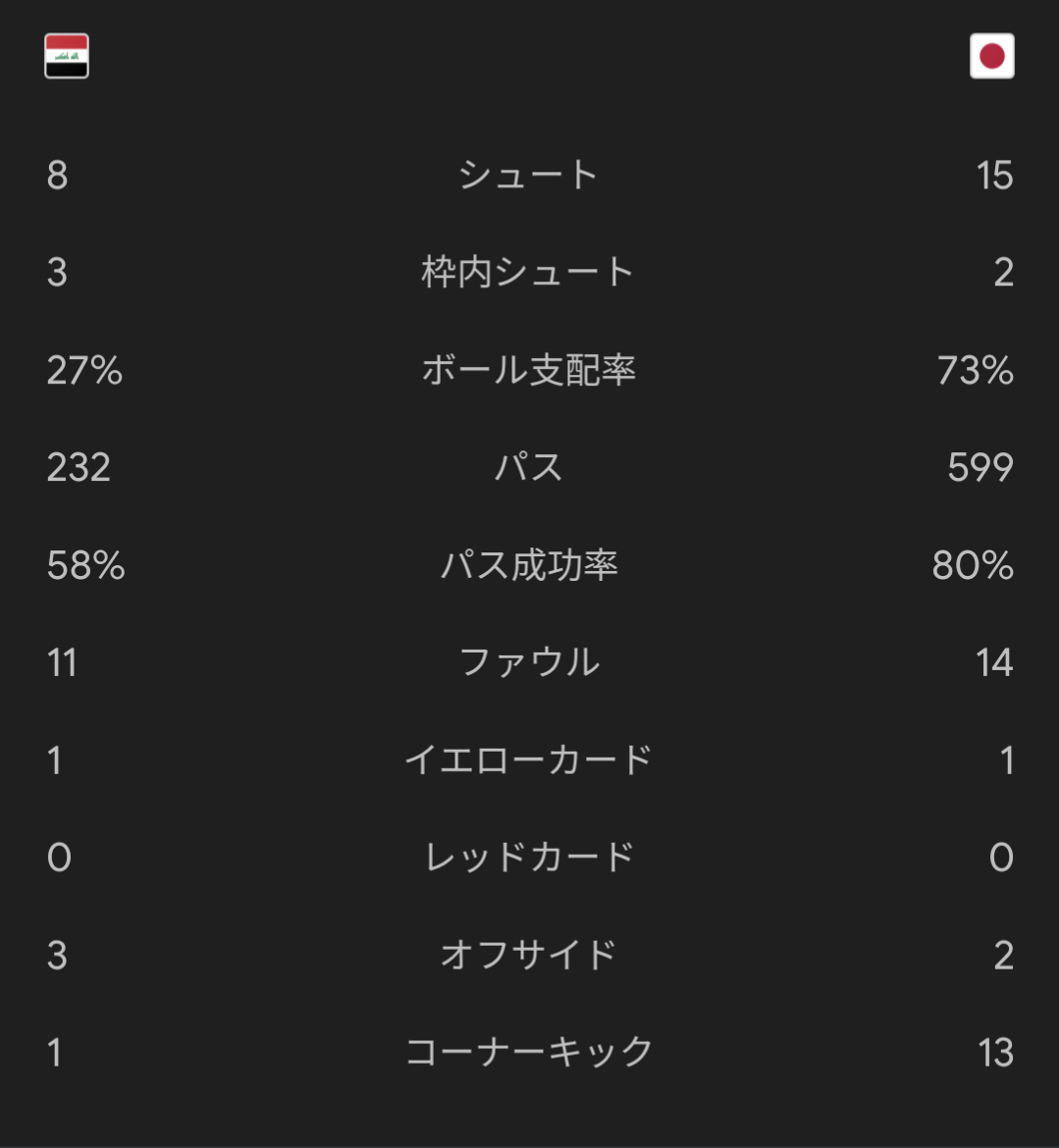Click the Iraq flag icon
Image resolution: width=1059 pixels, height=1148 pixels.
click(67, 56)
